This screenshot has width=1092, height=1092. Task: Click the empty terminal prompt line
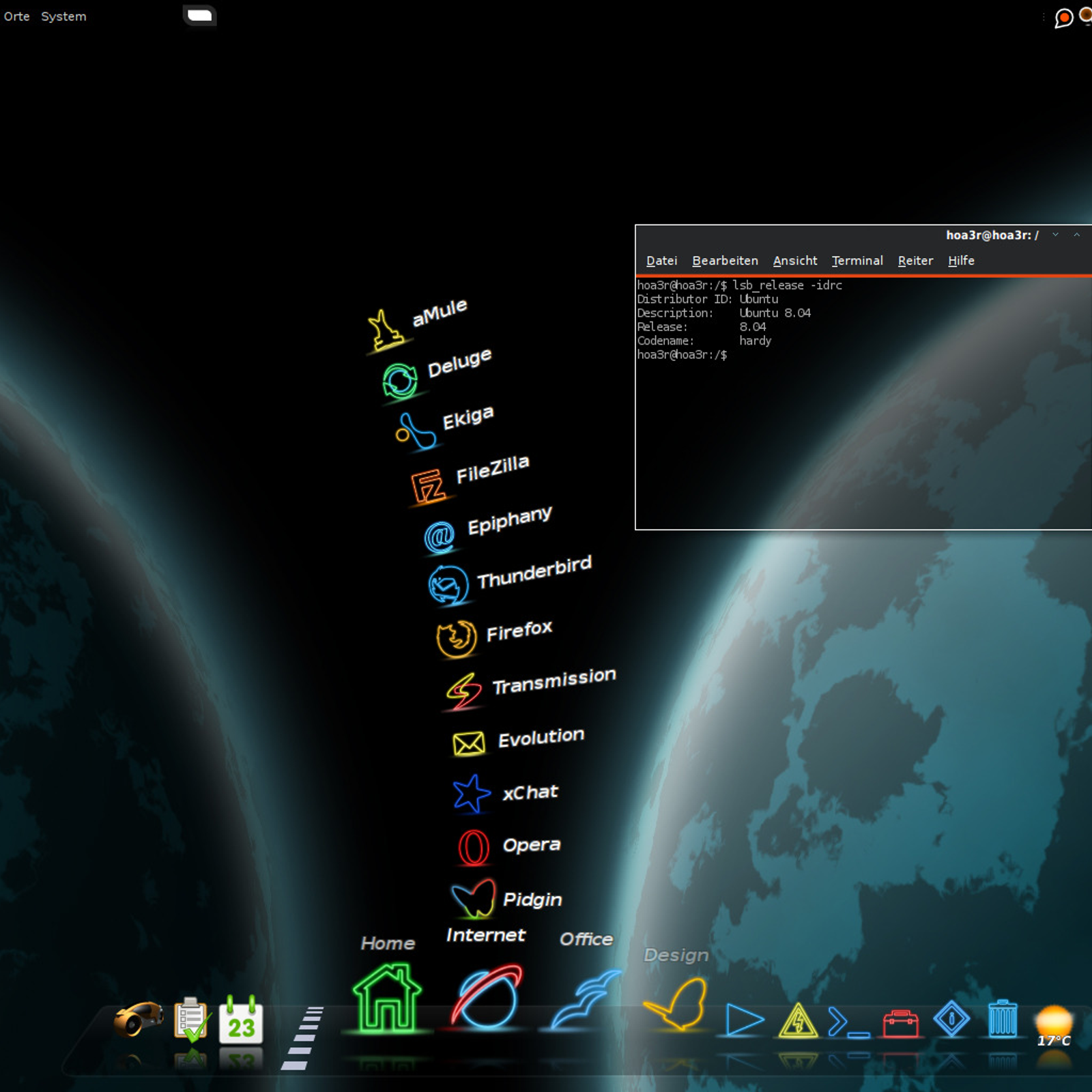(682, 355)
